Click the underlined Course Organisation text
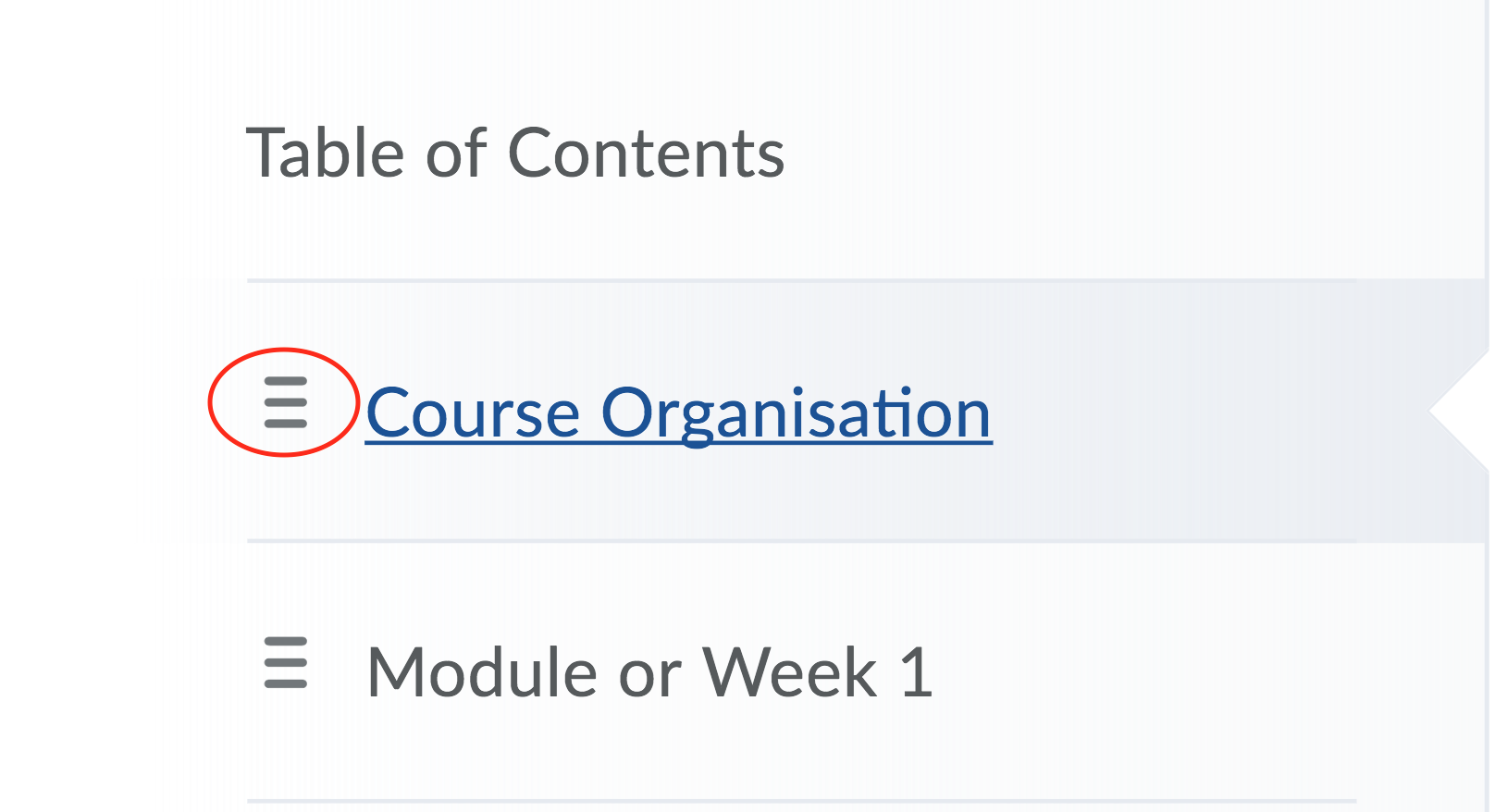The image size is (1495, 812). (x=678, y=413)
